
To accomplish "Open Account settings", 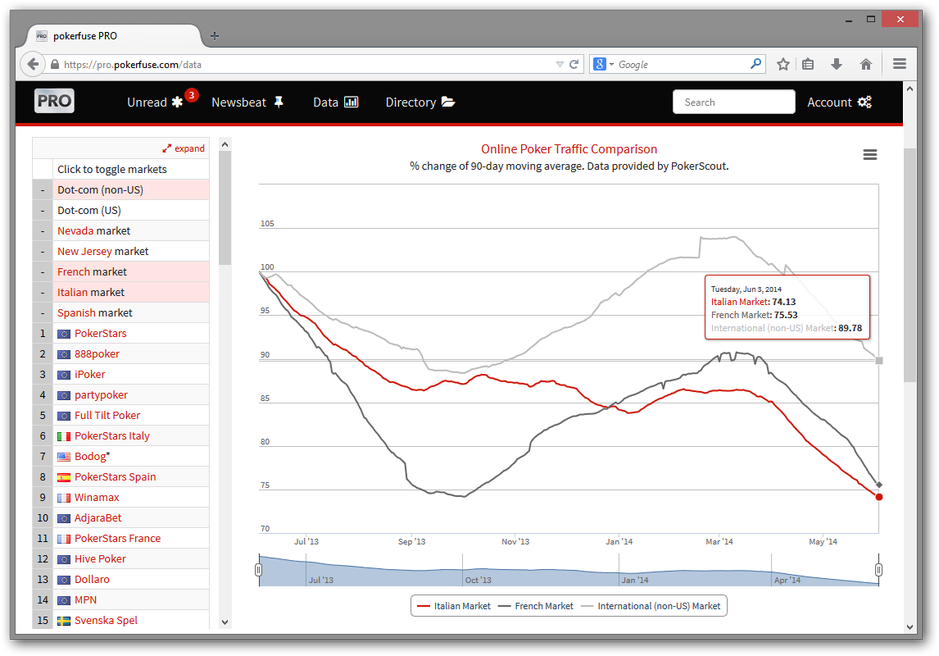I will click(x=839, y=102).
